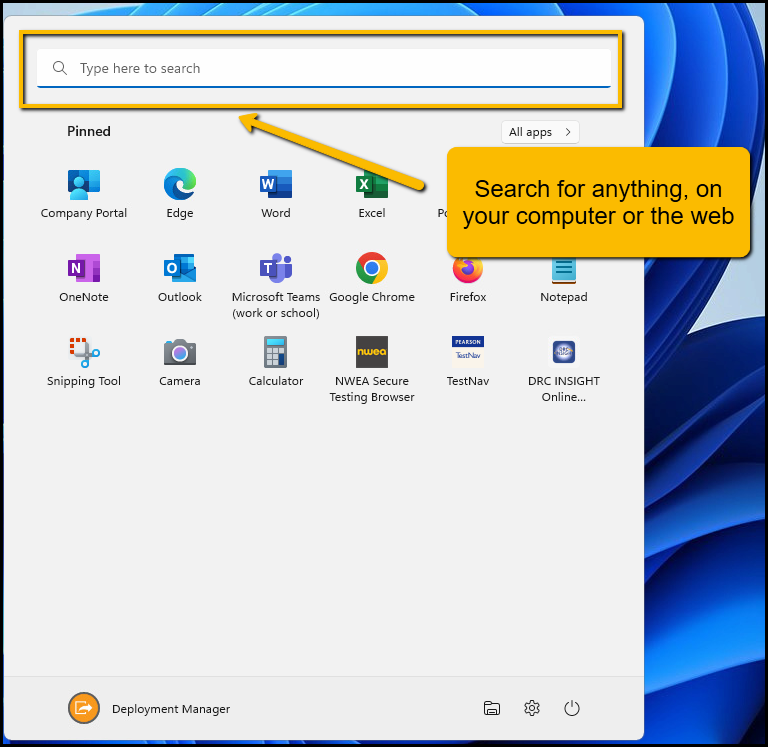Open the Notepad app
This screenshot has height=747, width=768.
click(x=564, y=278)
